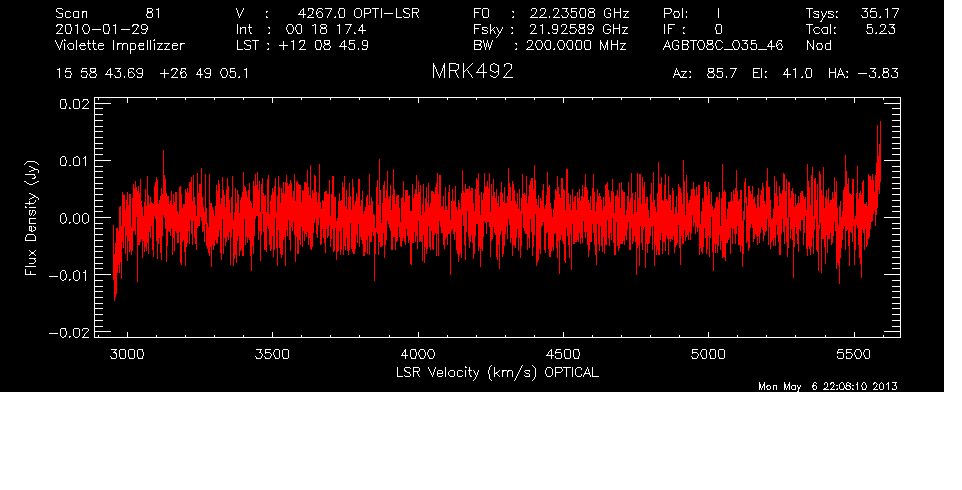Click the Nod procedure label

pos(819,45)
